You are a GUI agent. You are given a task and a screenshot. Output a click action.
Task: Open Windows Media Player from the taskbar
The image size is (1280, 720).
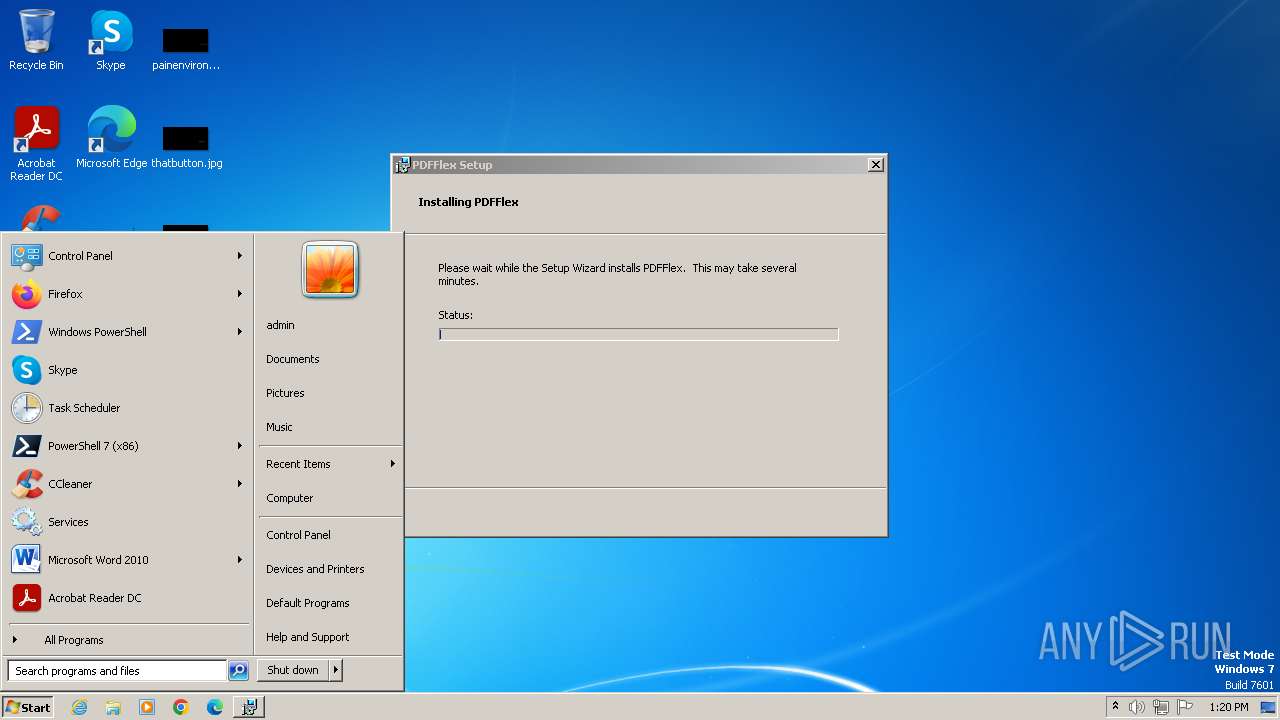coord(147,707)
